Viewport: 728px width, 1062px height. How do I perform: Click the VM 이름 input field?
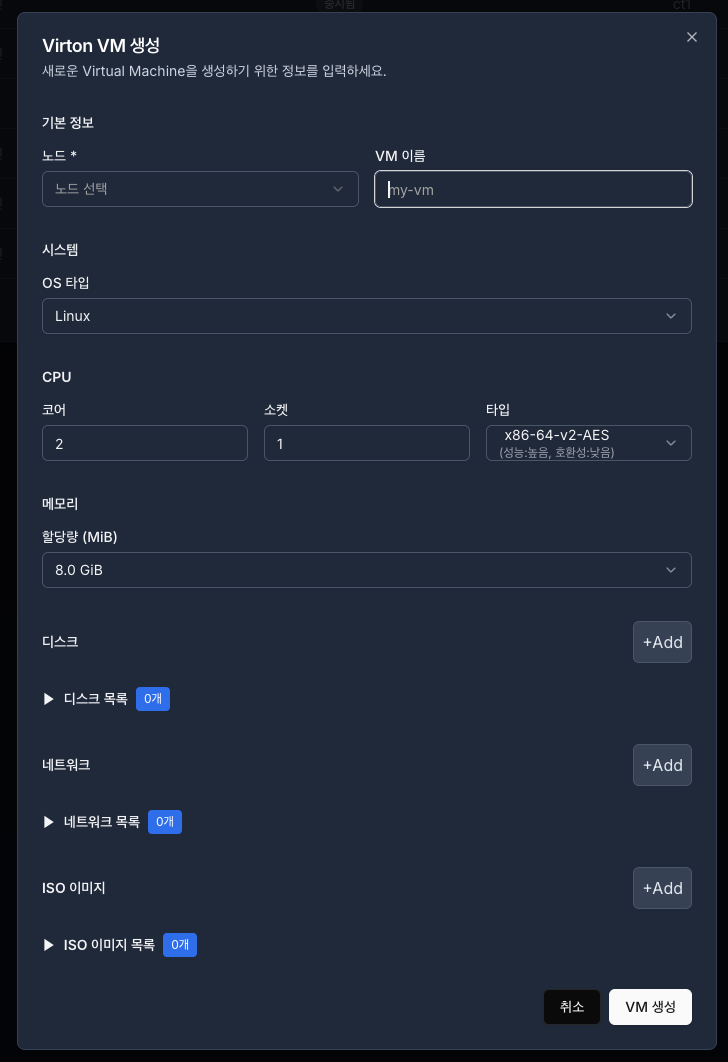[x=533, y=188]
